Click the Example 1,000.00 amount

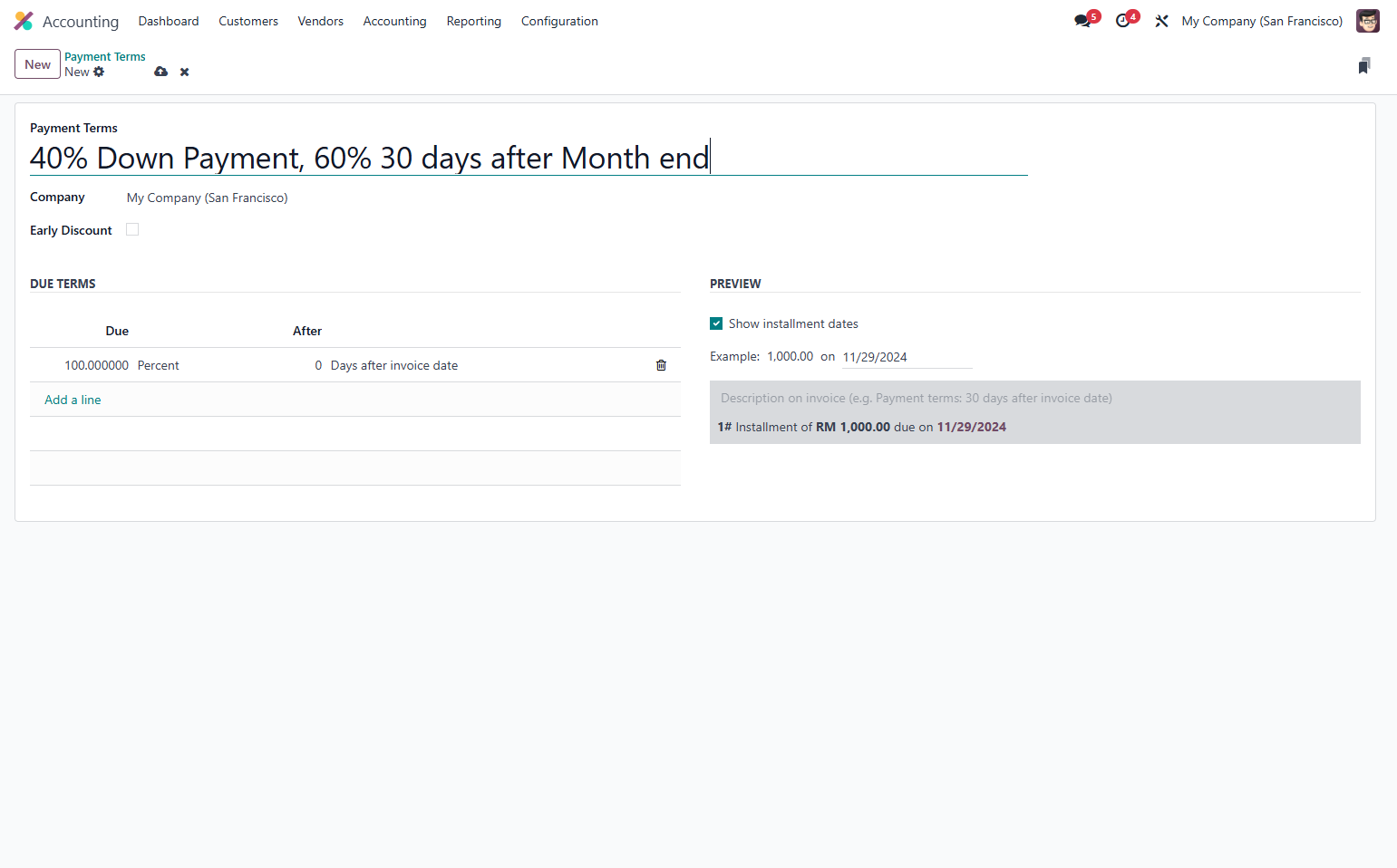pos(791,356)
